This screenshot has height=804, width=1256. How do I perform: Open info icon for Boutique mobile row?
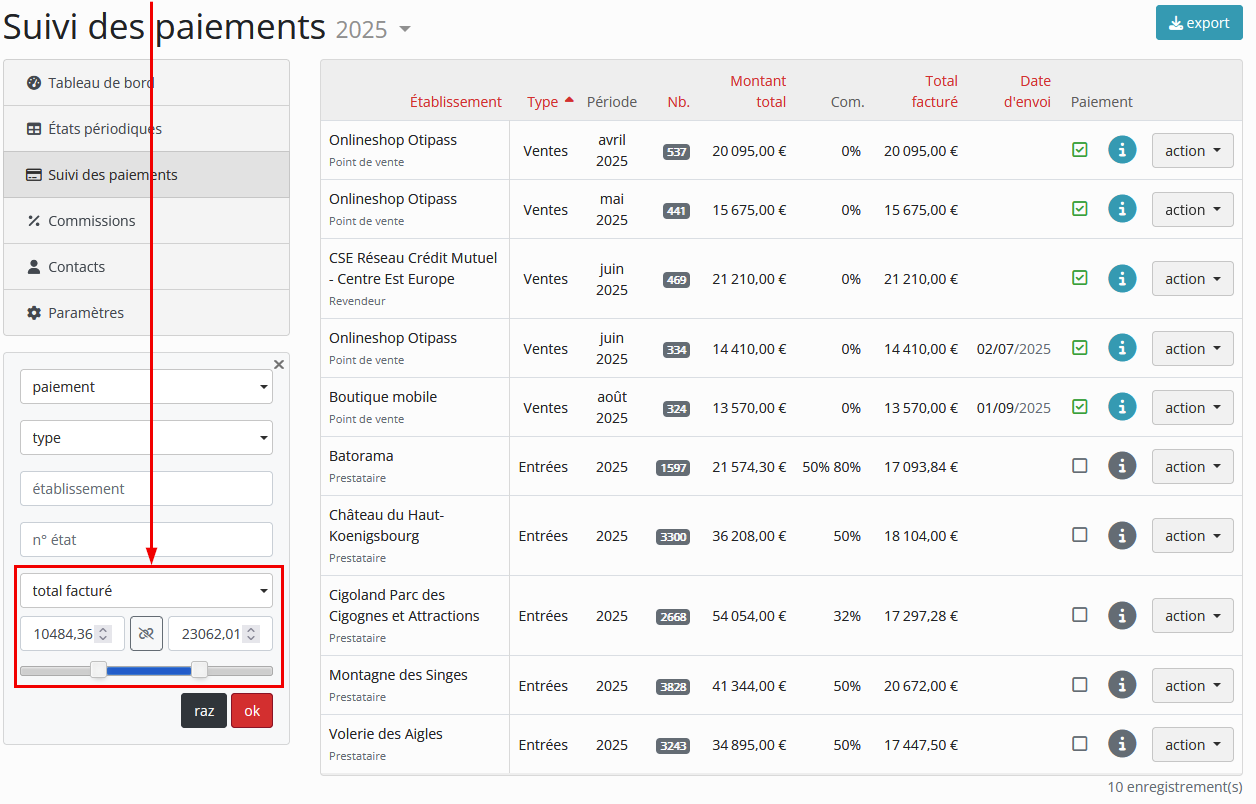1122,407
